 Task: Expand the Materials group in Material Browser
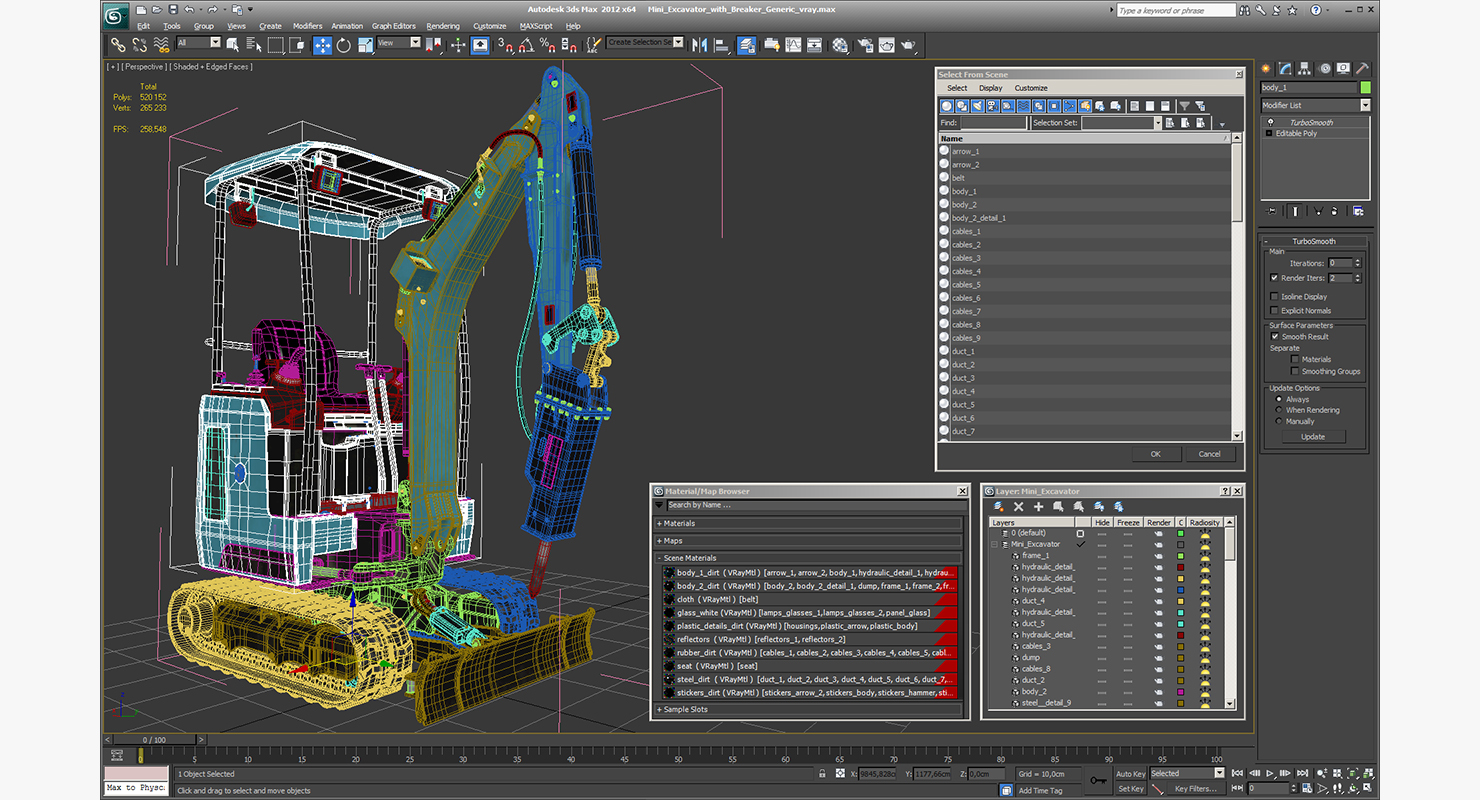[809, 523]
